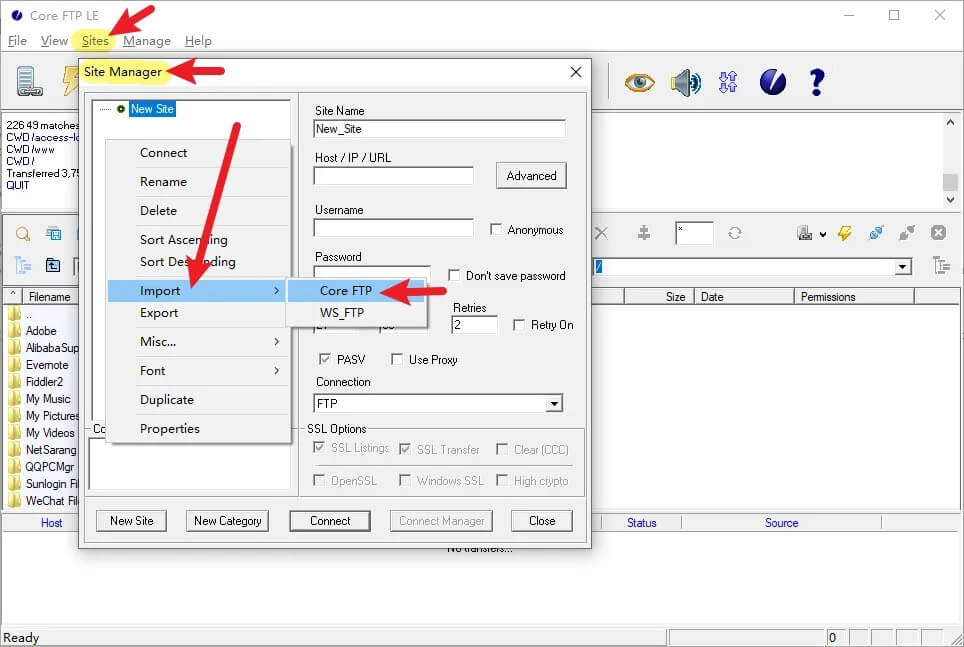The height and width of the screenshot is (647, 964).
Task: Click the local save disk icon
Action: [x=53, y=233]
